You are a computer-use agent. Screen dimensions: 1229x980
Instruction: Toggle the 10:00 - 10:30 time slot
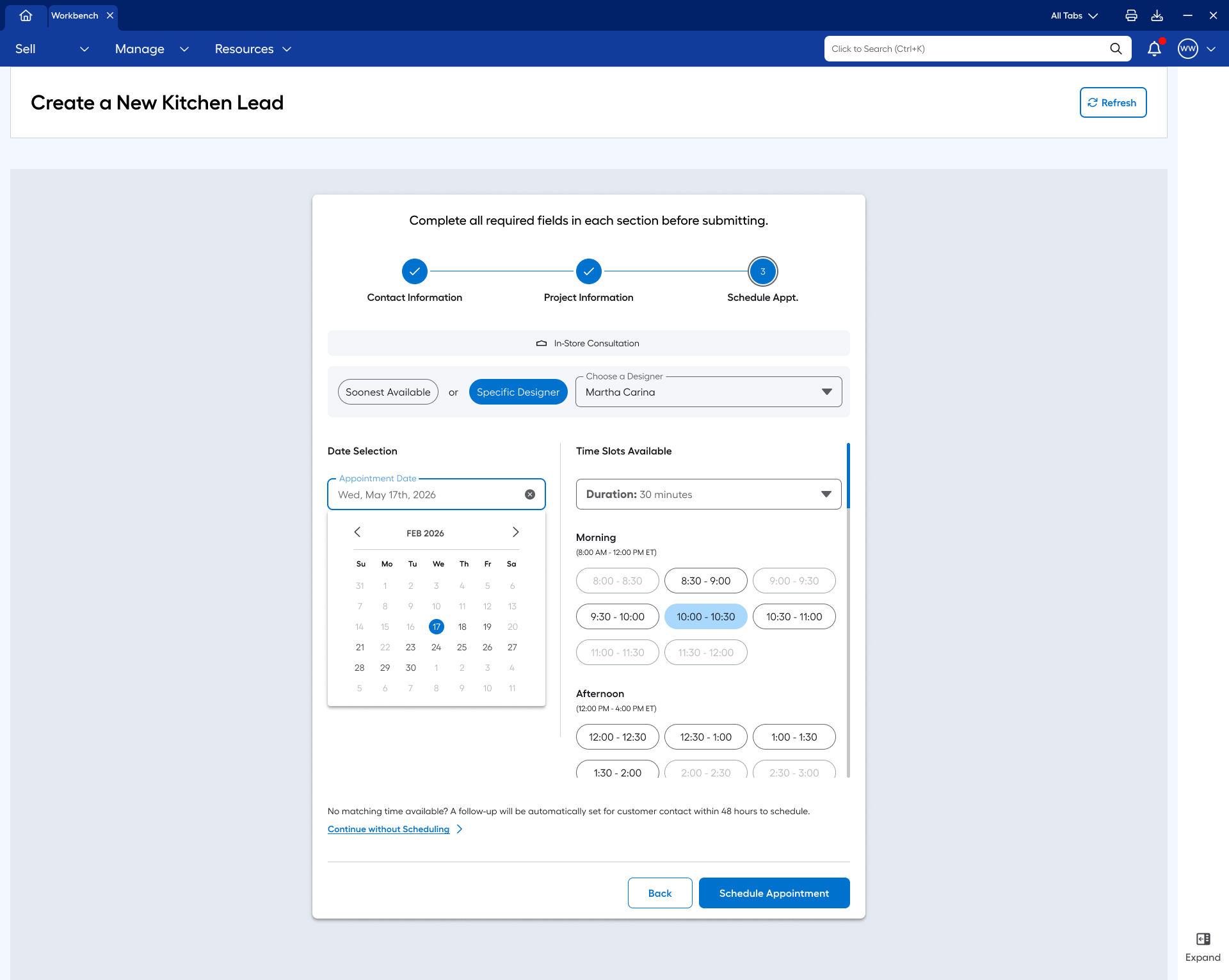(x=706, y=616)
